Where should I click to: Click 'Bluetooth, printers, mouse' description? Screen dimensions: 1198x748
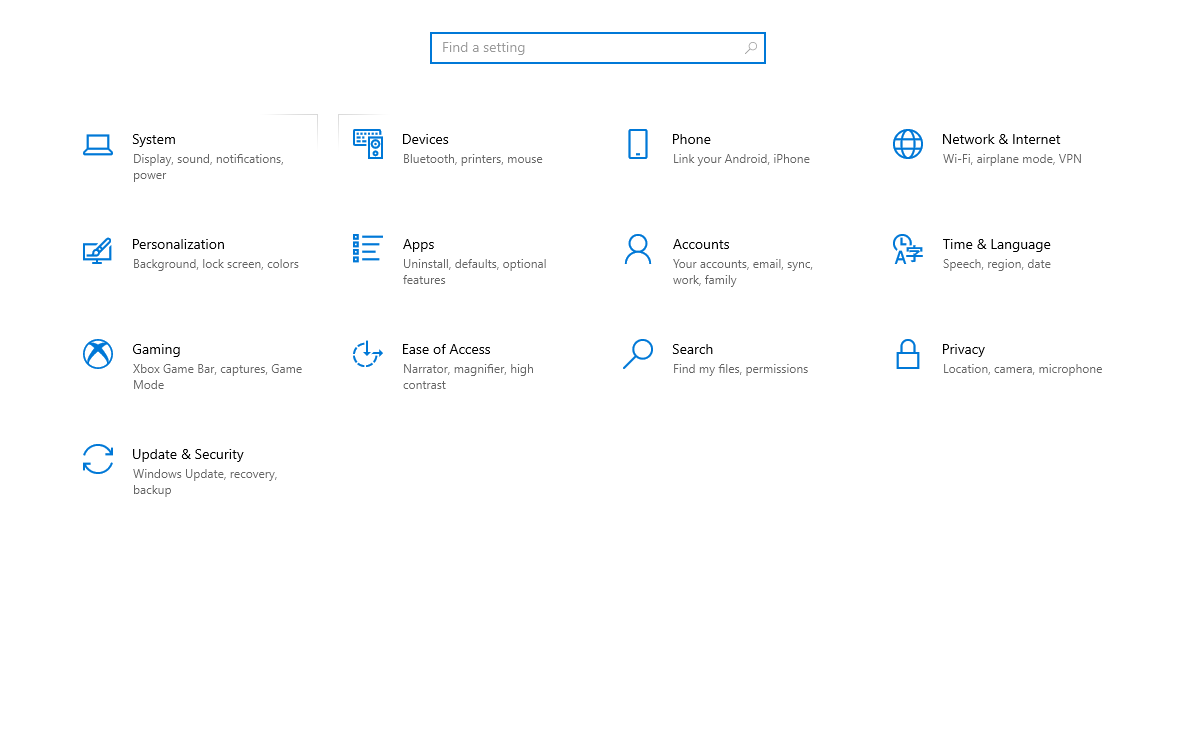point(472,159)
